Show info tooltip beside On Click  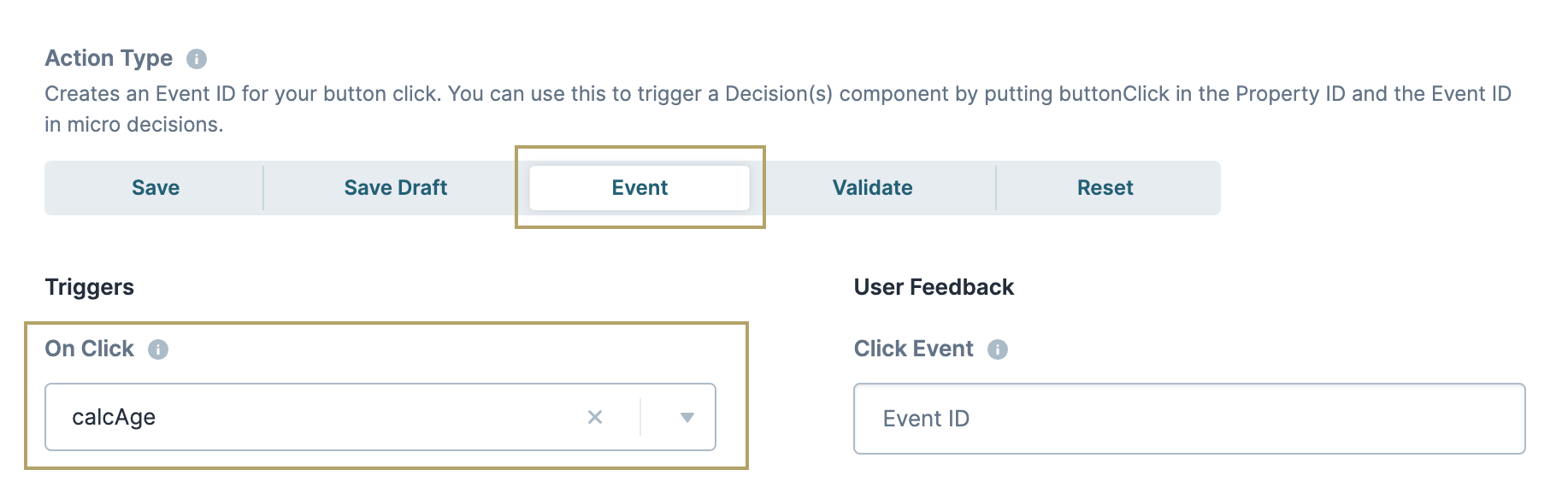point(158,349)
